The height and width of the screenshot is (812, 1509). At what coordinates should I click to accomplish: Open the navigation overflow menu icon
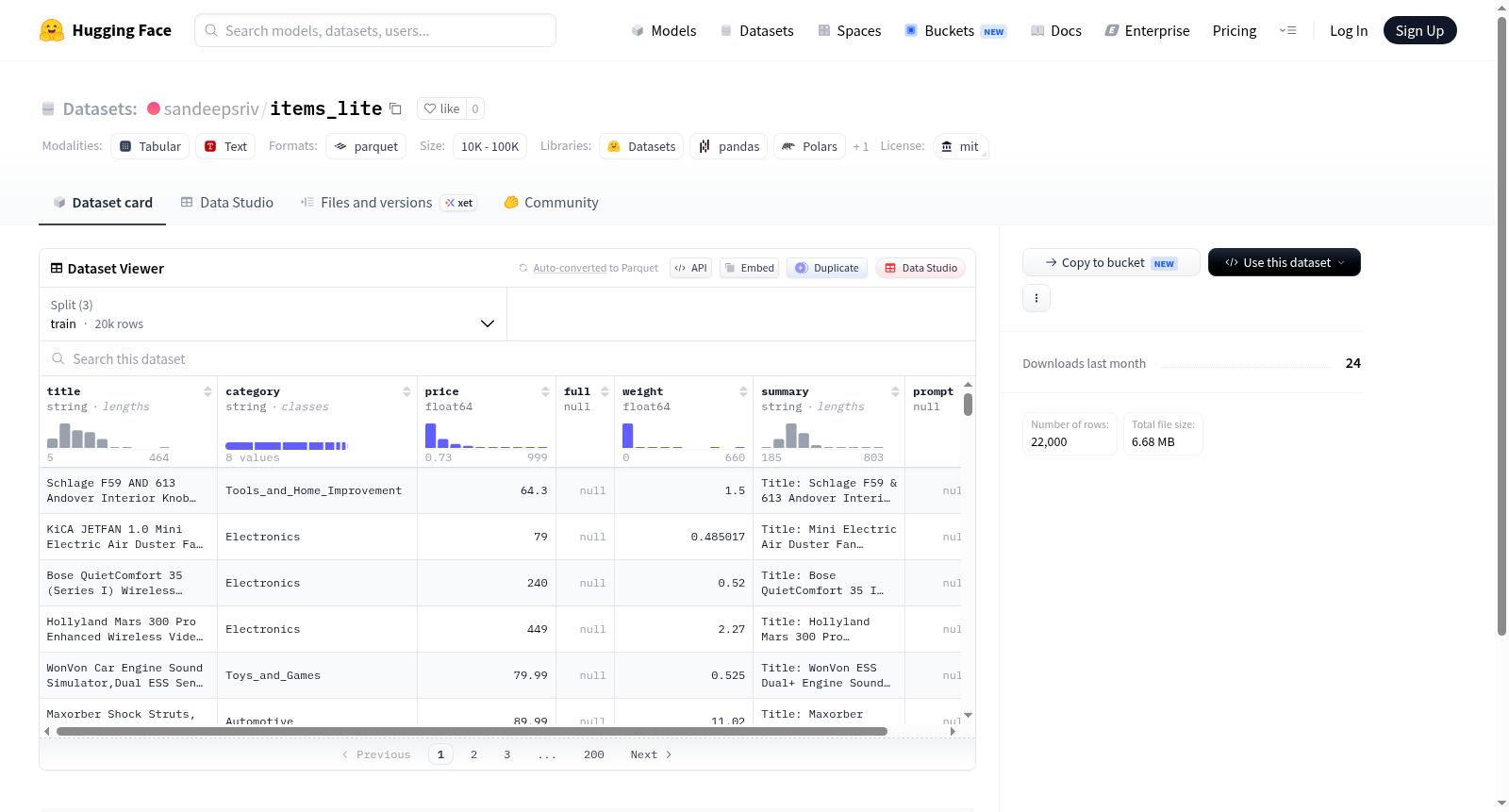(x=1287, y=30)
